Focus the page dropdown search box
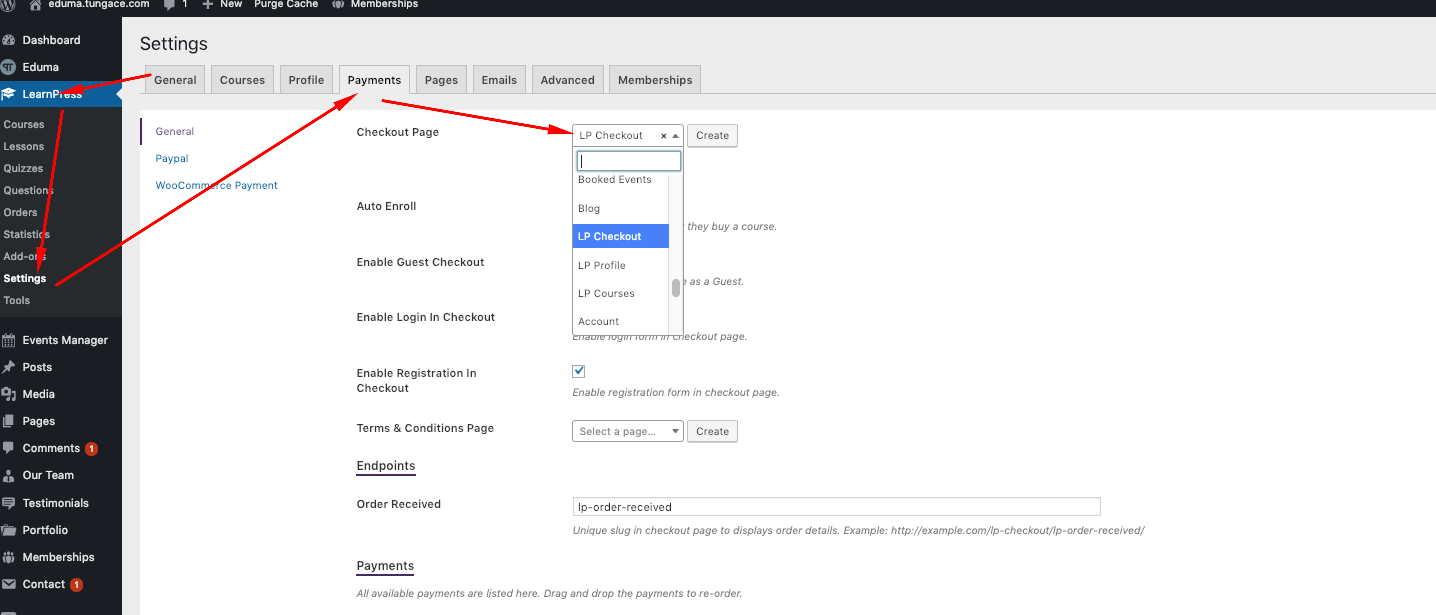The height and width of the screenshot is (615, 1436). coord(629,161)
